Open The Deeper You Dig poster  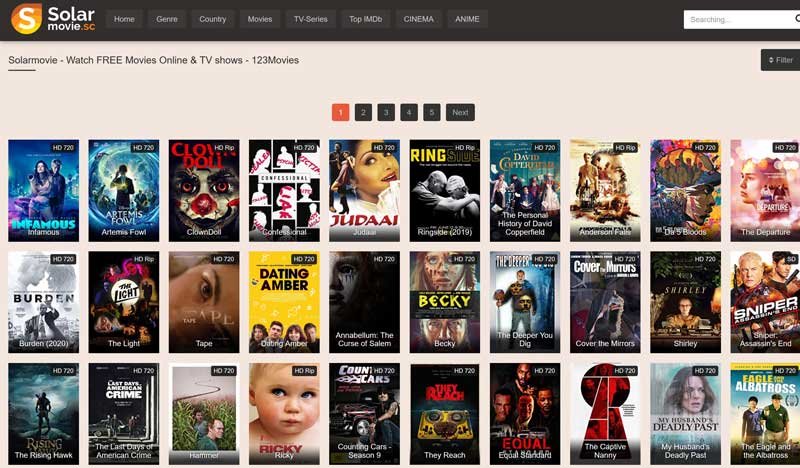click(x=525, y=302)
